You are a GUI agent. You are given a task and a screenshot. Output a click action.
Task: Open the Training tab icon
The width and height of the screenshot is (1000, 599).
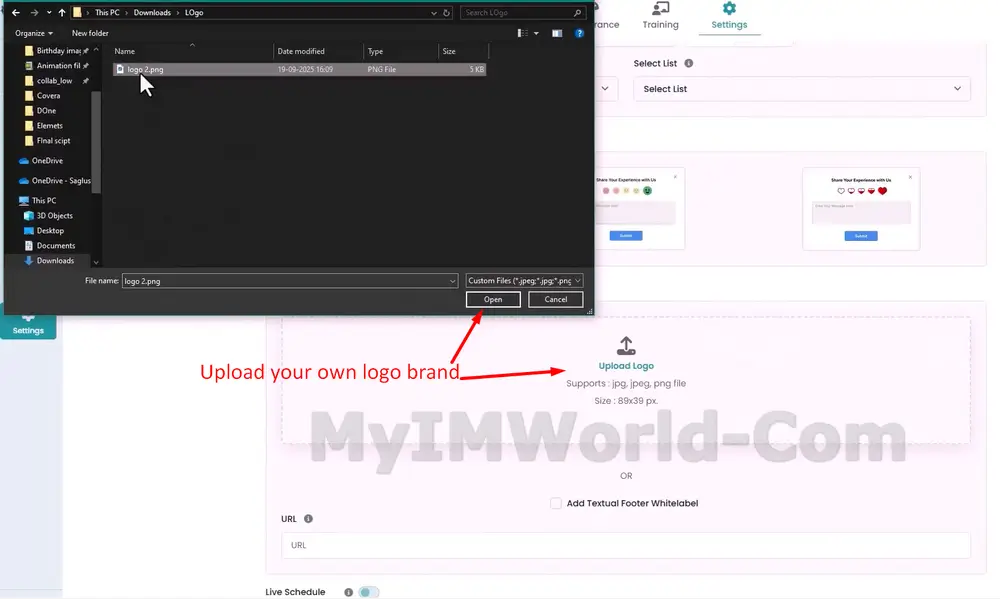[x=660, y=9]
